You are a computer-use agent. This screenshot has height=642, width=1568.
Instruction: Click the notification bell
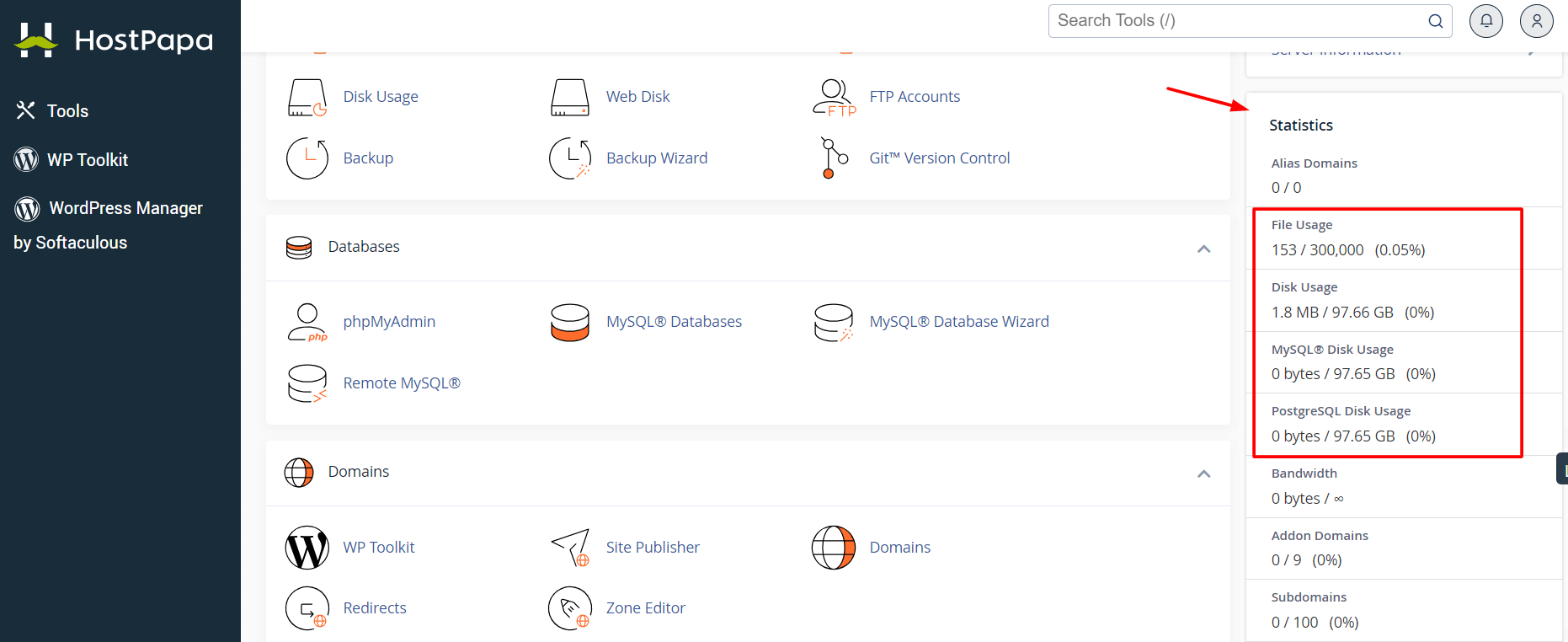coord(1485,20)
